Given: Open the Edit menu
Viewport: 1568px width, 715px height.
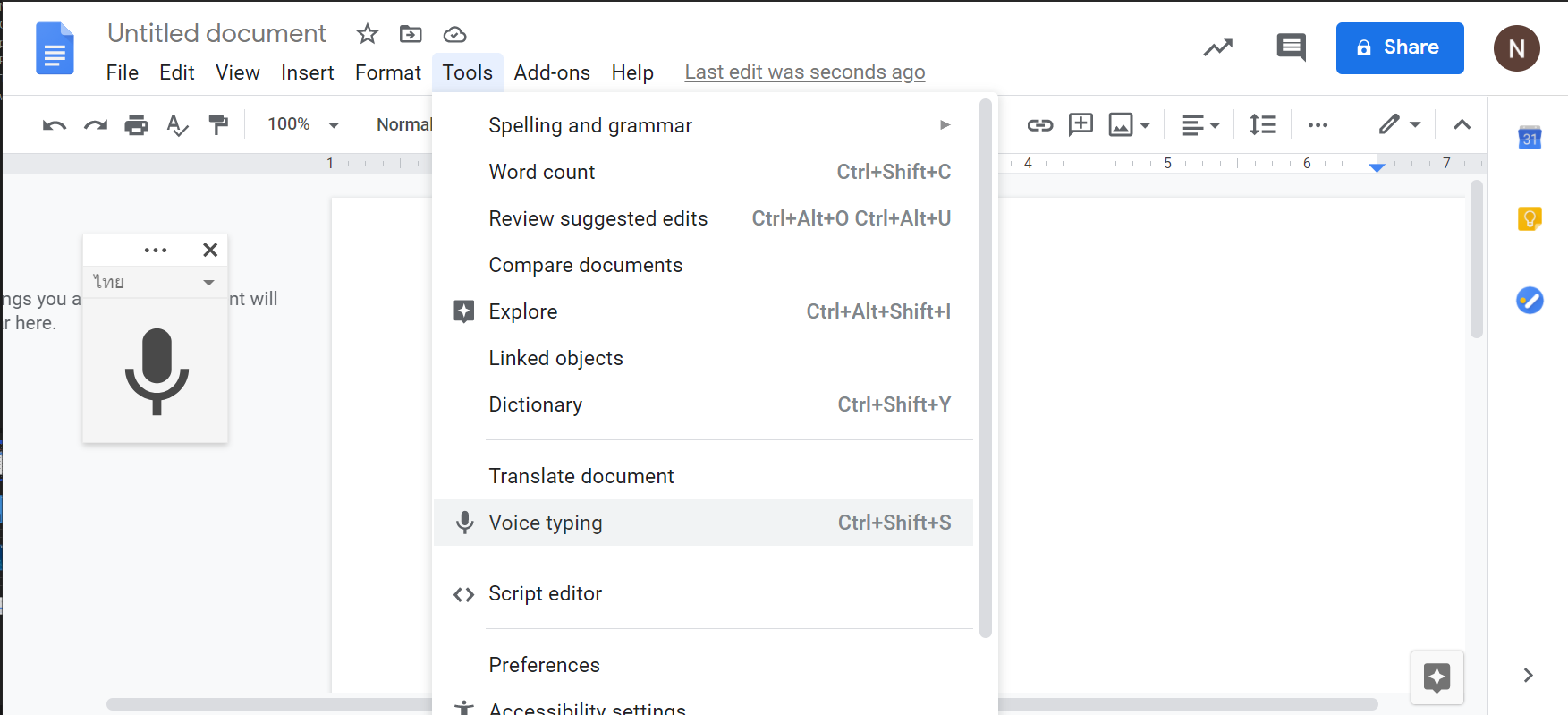Looking at the screenshot, I should (x=177, y=72).
